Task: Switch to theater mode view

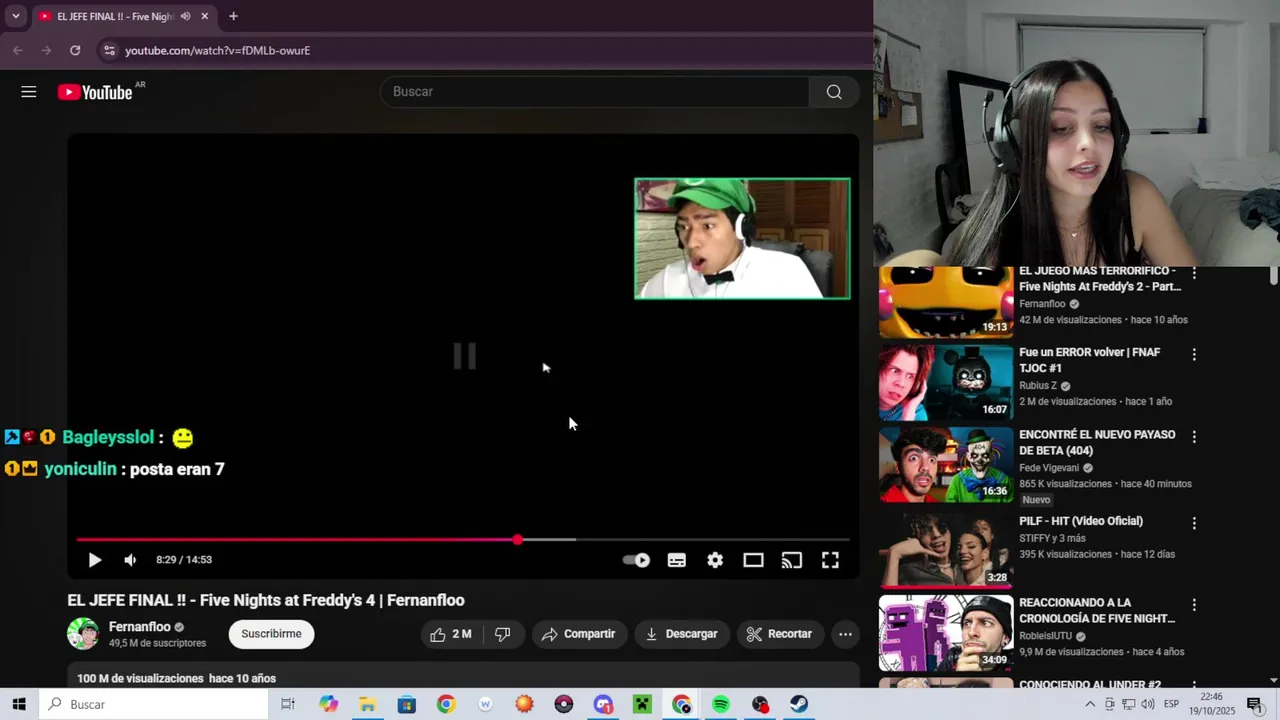Action: (753, 560)
